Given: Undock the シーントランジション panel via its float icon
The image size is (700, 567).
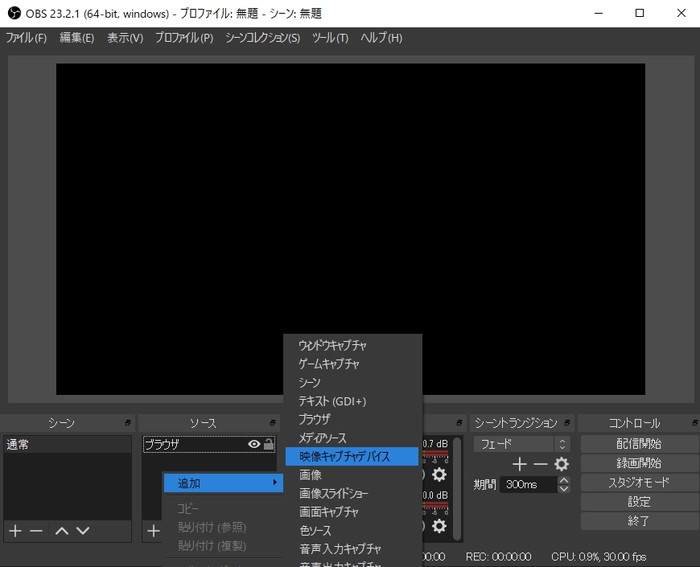Looking at the screenshot, I should 567,422.
